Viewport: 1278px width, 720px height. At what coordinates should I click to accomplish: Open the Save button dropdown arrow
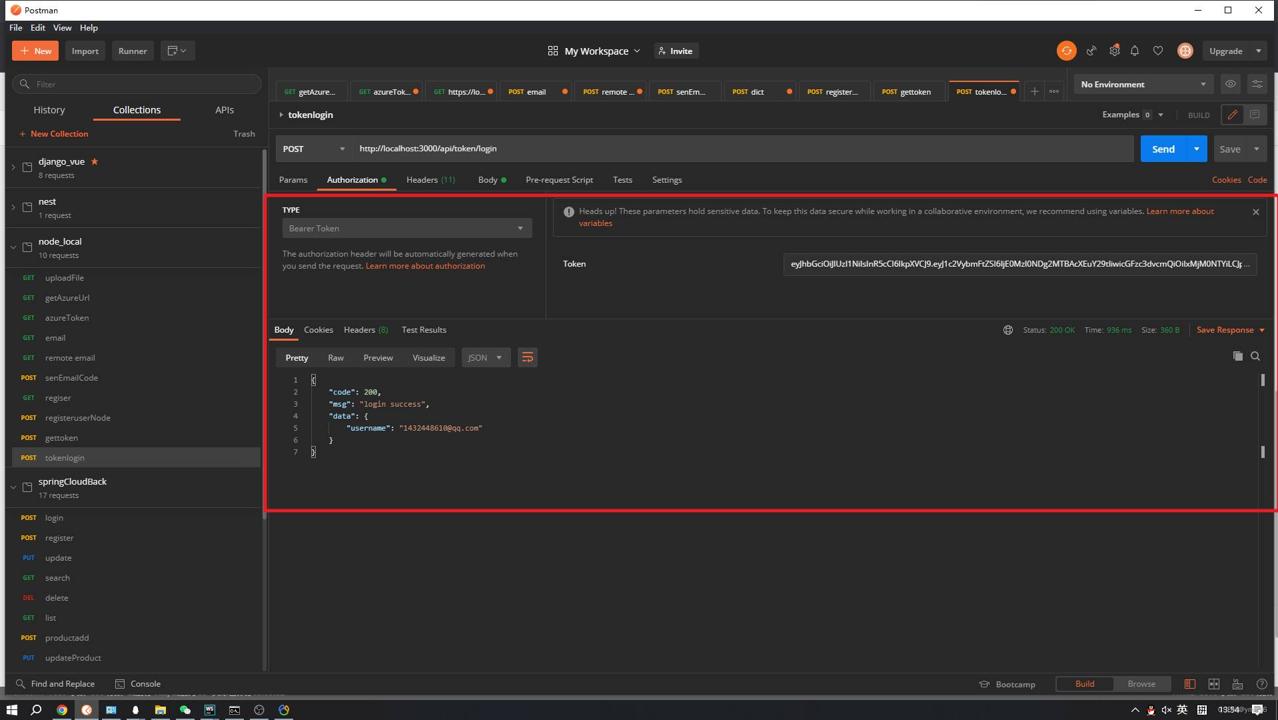click(1256, 149)
